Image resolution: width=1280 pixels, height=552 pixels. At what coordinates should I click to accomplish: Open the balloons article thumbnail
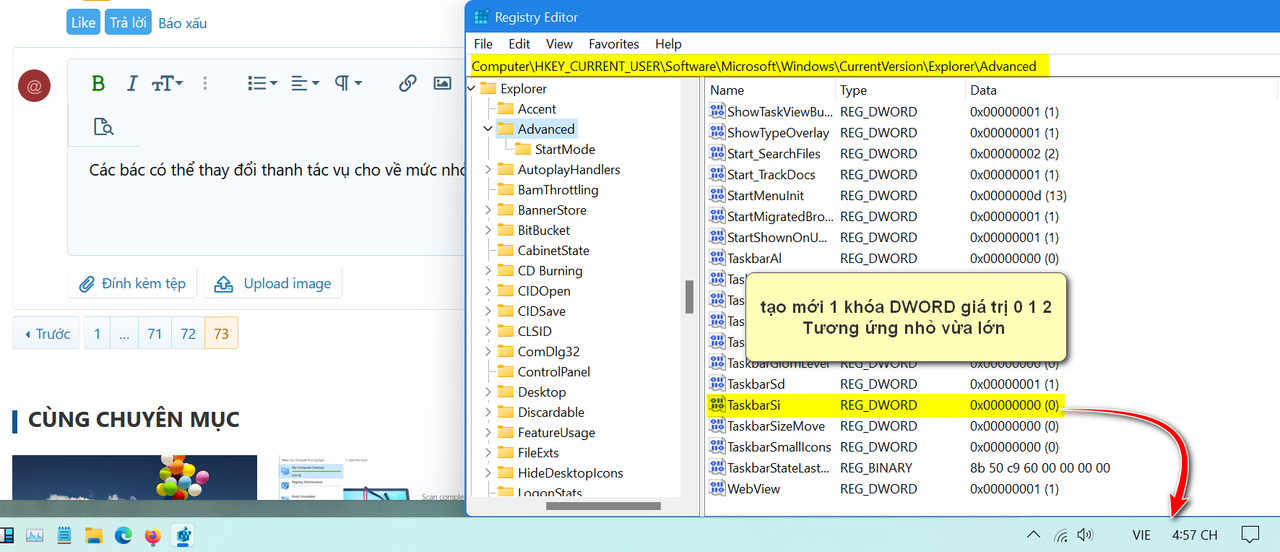[134, 477]
